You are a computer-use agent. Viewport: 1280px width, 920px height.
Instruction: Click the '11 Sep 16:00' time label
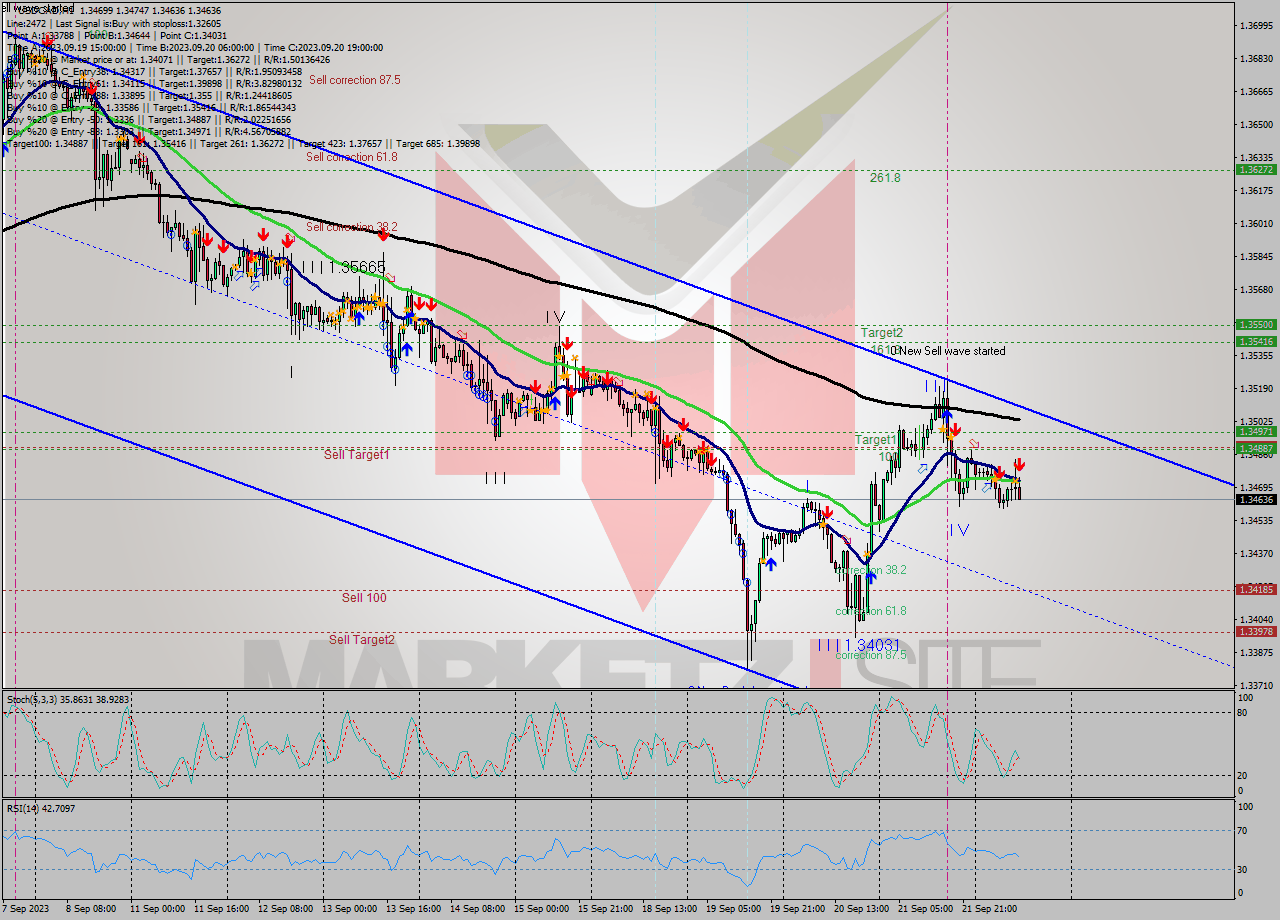[221, 909]
